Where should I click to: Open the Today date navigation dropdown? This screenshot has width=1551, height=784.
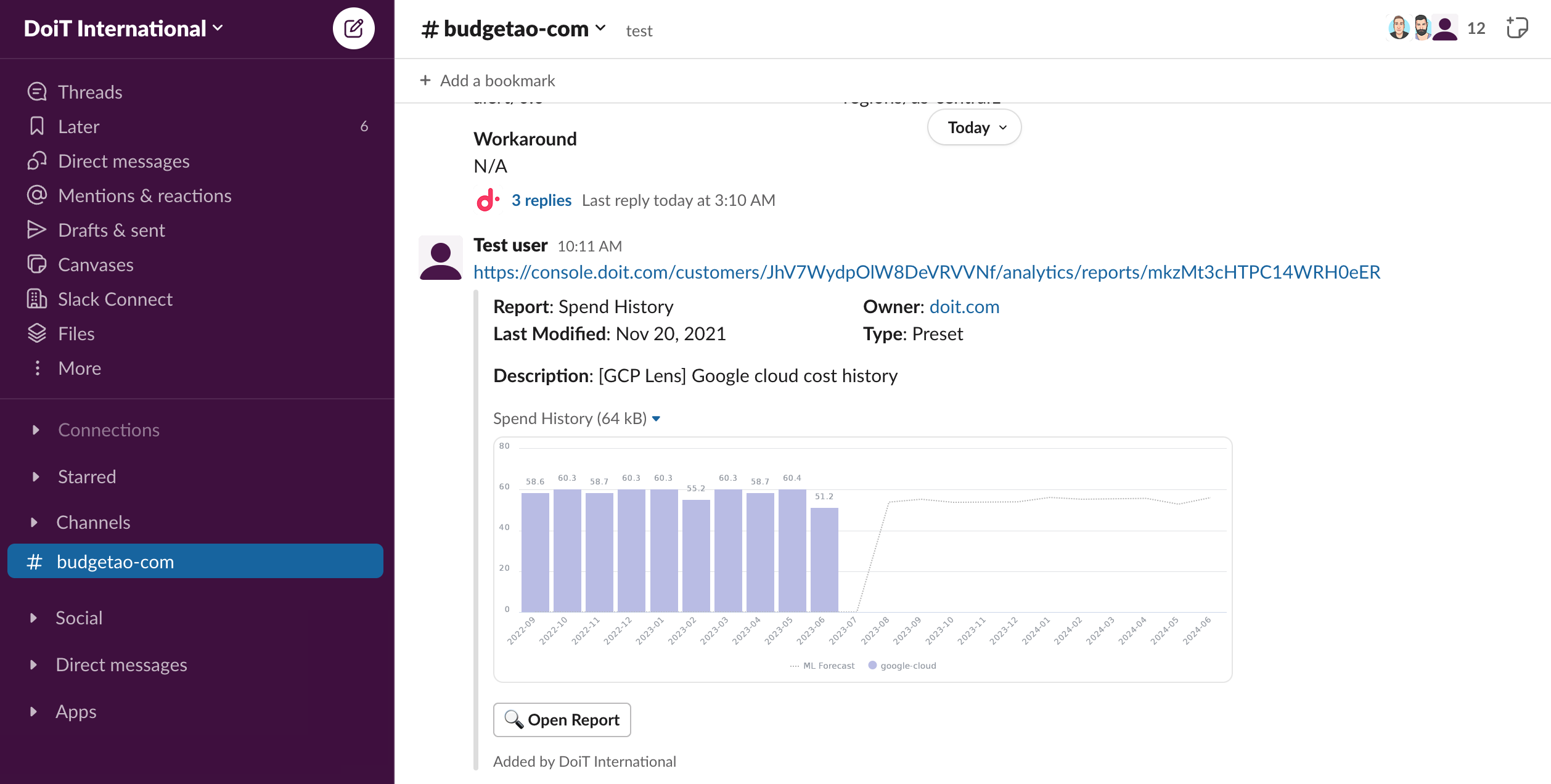[973, 127]
